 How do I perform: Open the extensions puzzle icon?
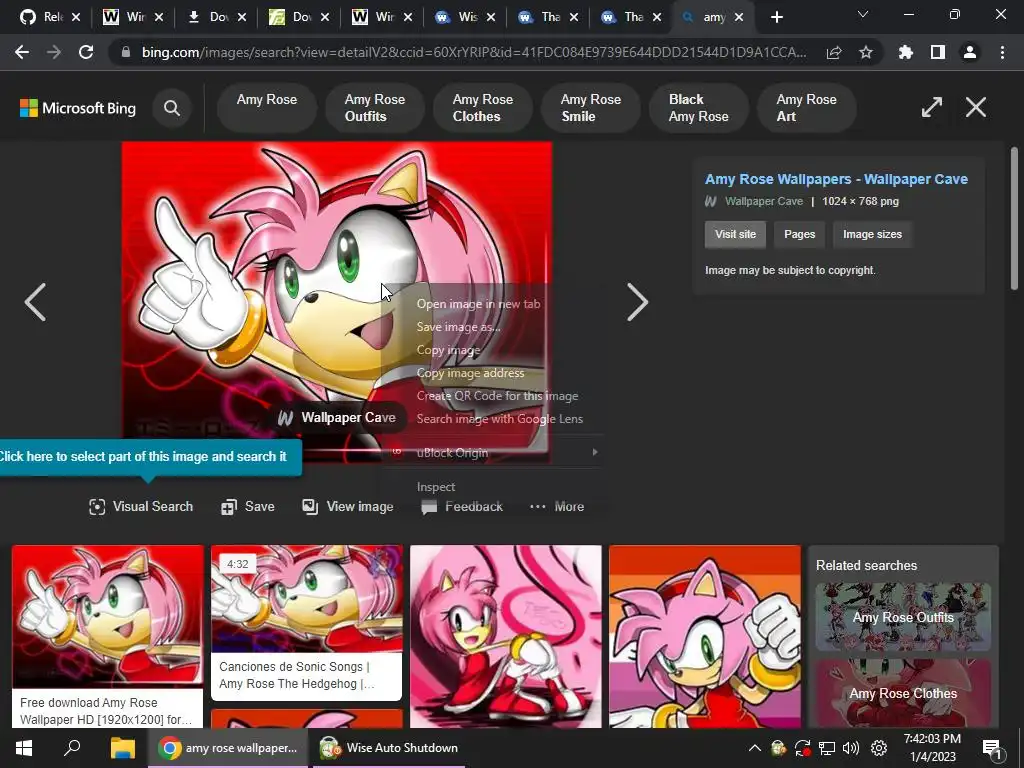pos(906,52)
